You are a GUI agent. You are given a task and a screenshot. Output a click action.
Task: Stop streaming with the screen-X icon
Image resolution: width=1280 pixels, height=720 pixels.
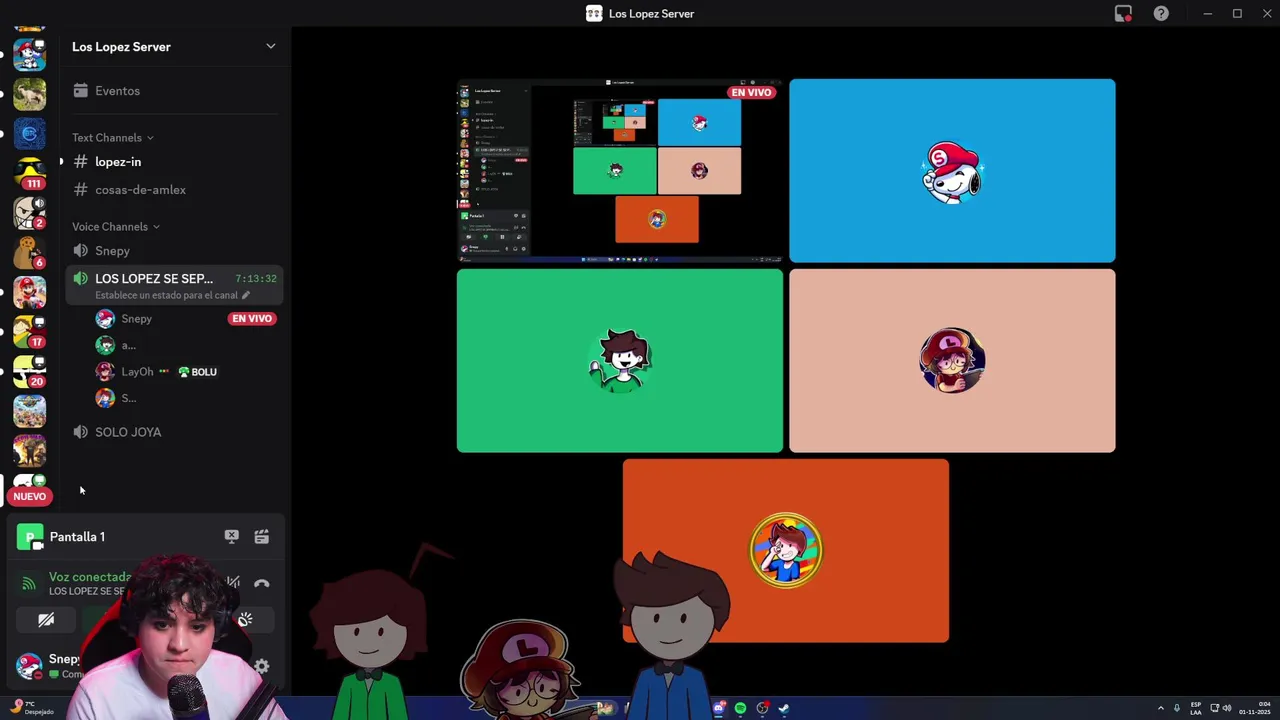coord(232,537)
